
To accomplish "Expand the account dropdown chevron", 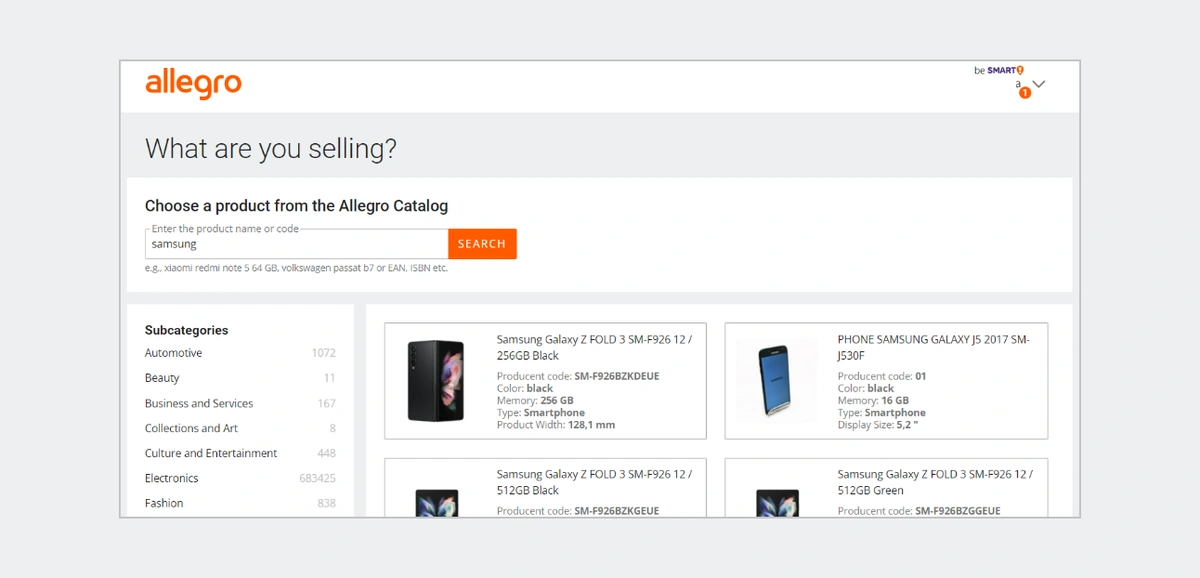I will click(1039, 84).
